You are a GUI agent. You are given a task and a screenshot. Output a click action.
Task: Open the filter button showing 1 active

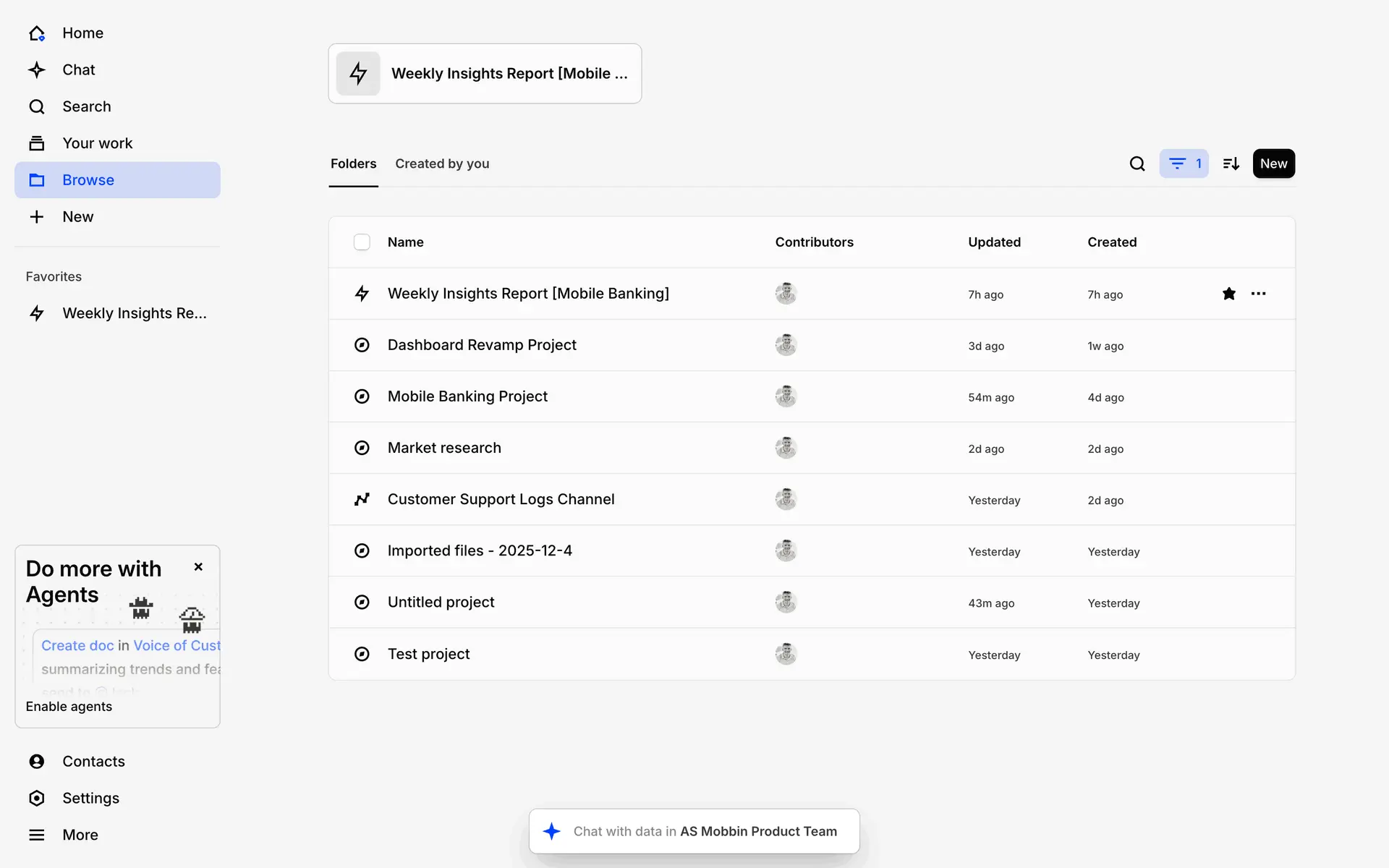coord(1184,163)
